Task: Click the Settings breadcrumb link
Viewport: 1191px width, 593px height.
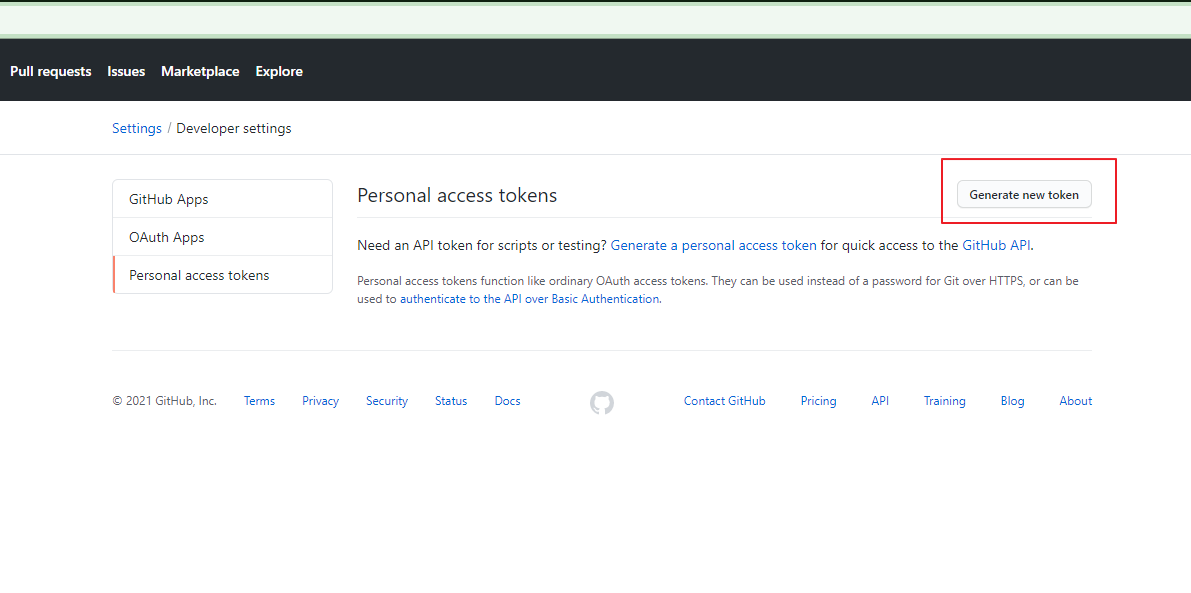Action: pyautogui.click(x=137, y=128)
